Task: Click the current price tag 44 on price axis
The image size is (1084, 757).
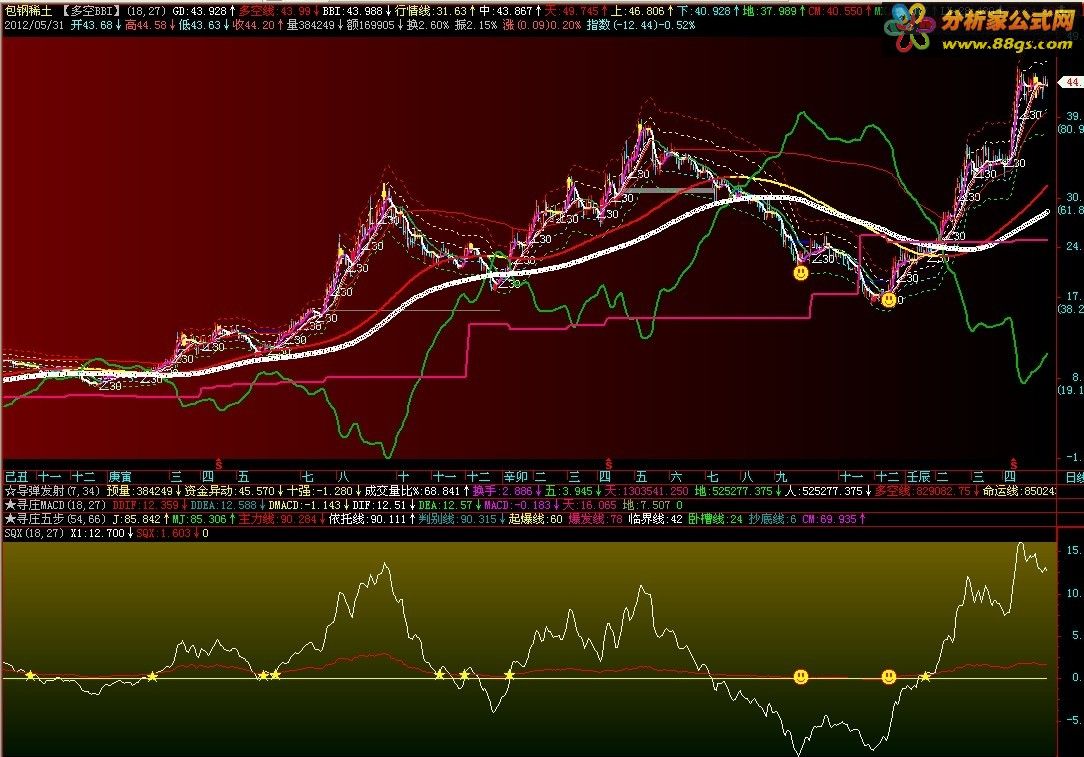Action: (x=1072, y=82)
